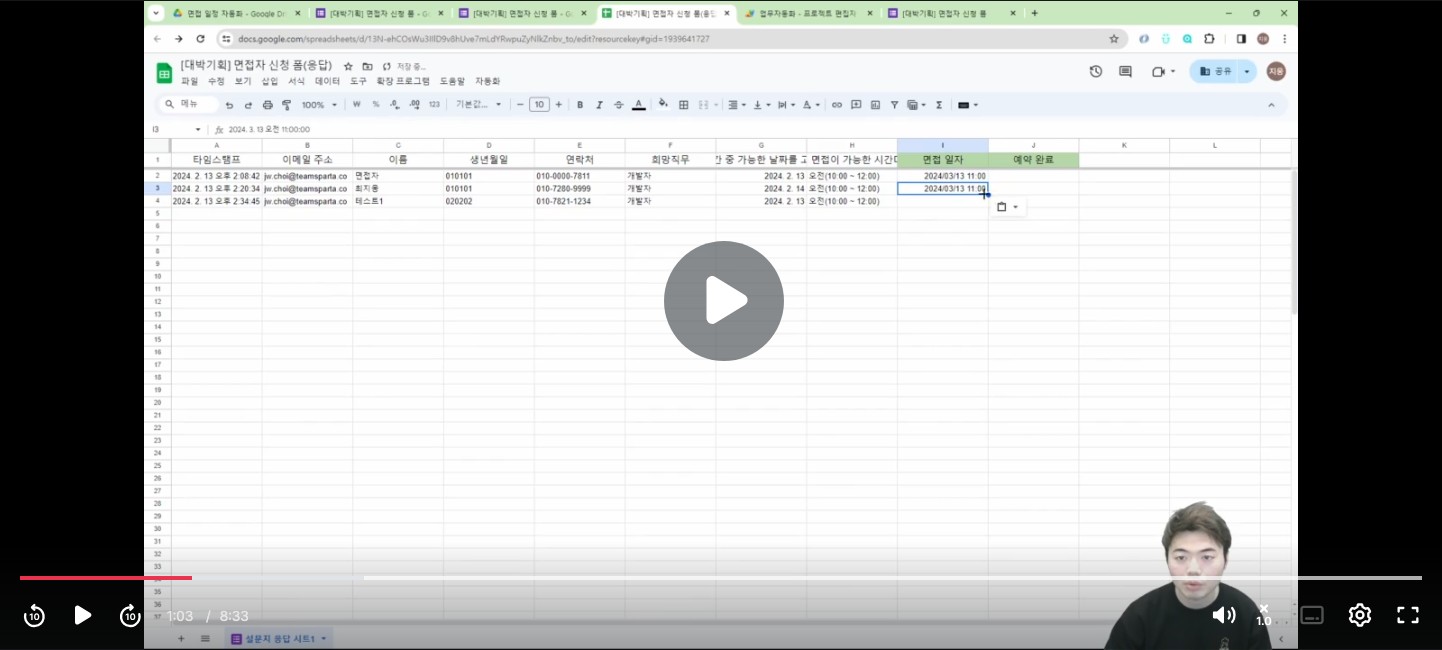
Task: Select the paint format tool
Action: (286, 105)
